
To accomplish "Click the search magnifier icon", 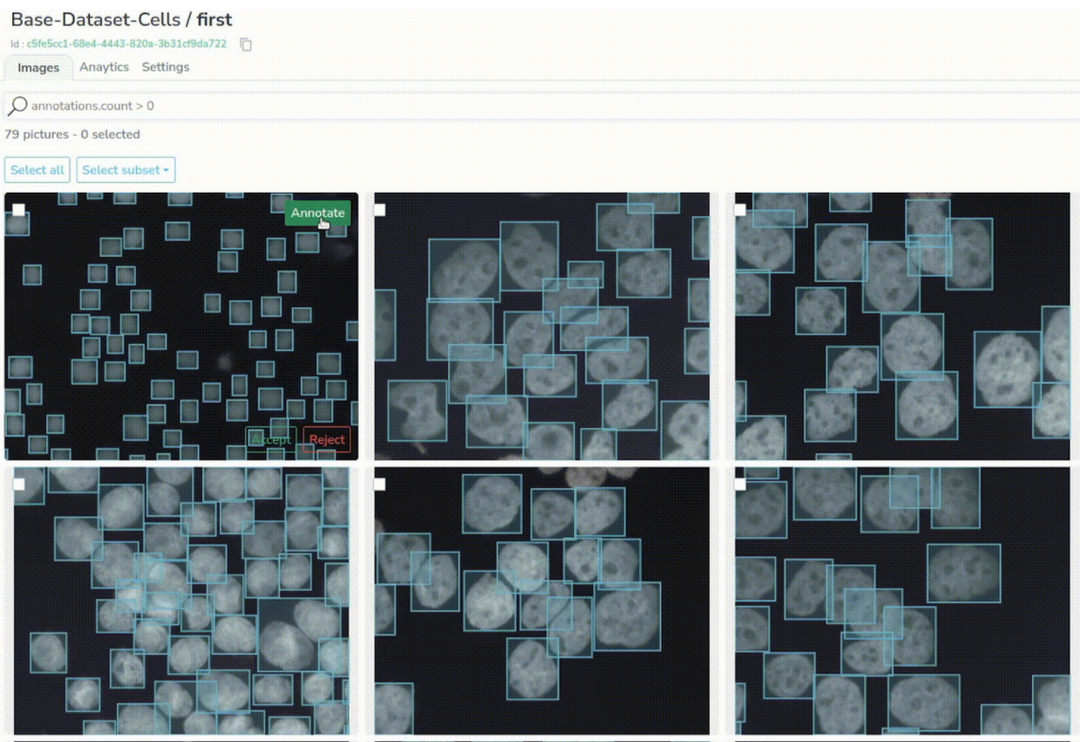I will 18,105.
